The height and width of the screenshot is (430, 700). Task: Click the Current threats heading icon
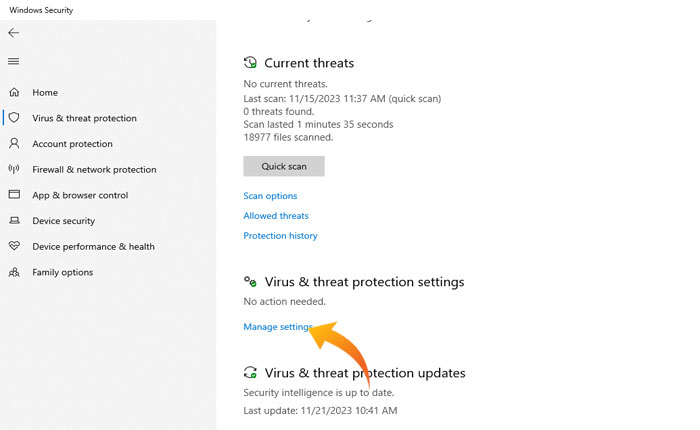[250, 63]
